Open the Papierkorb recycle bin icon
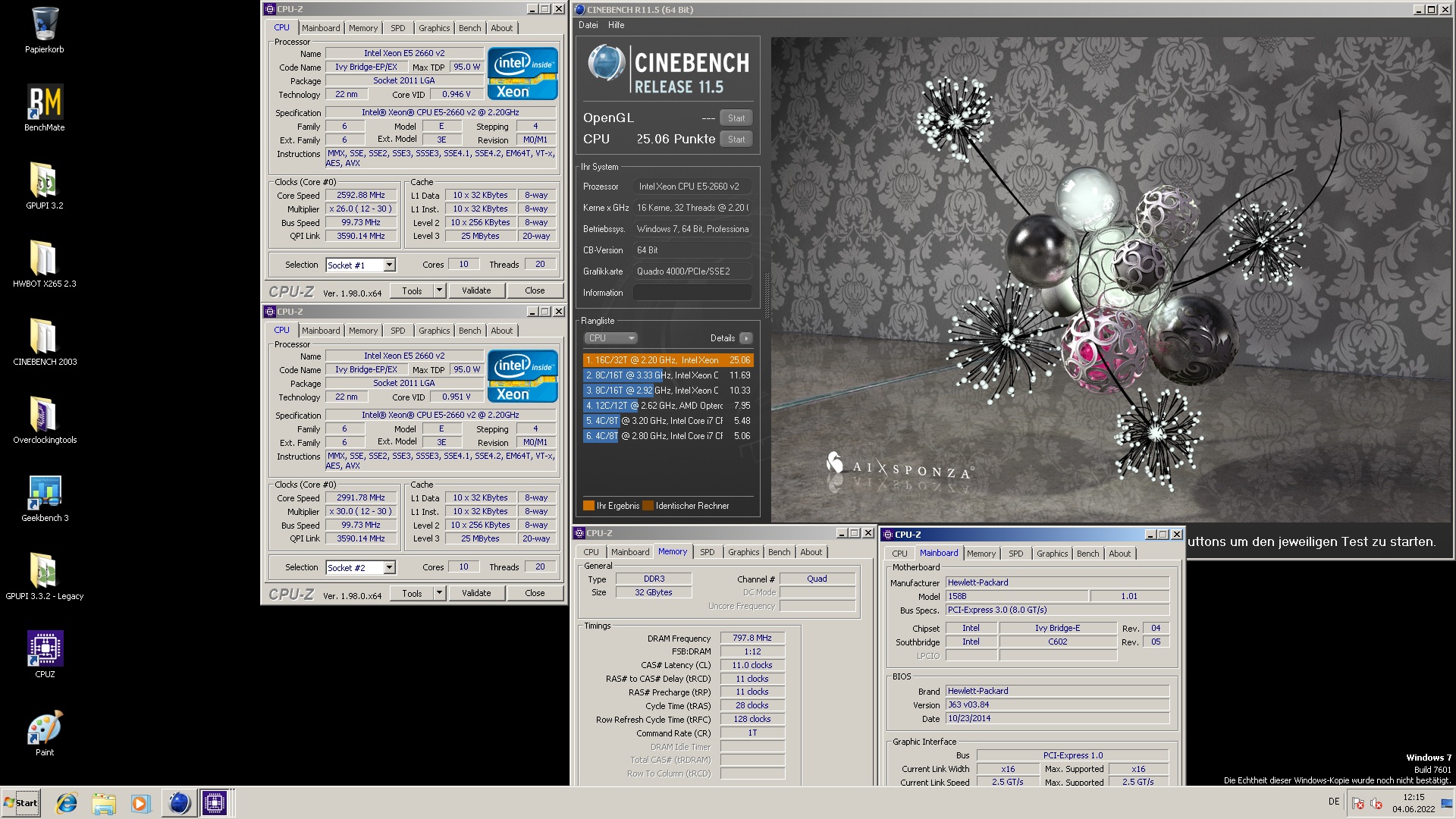This screenshot has height=819, width=1456. [x=45, y=30]
